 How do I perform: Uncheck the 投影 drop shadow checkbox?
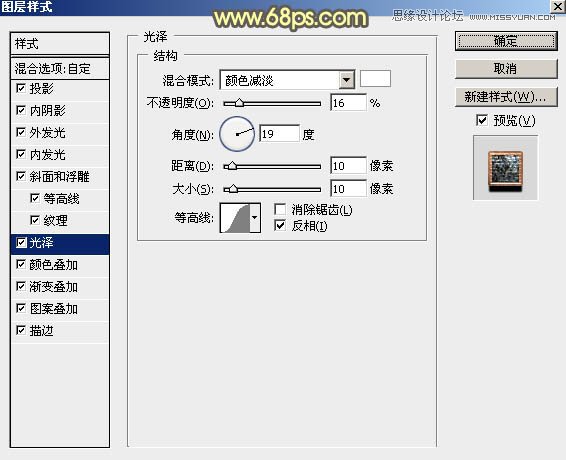[x=21, y=88]
